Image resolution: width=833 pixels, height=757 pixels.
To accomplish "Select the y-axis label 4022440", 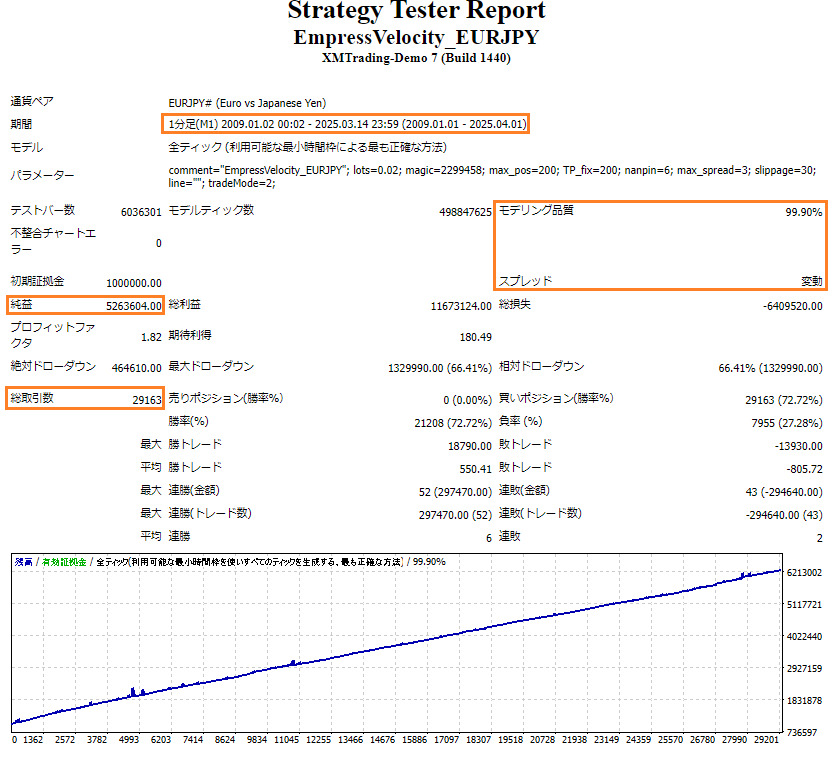I will coord(804,636).
